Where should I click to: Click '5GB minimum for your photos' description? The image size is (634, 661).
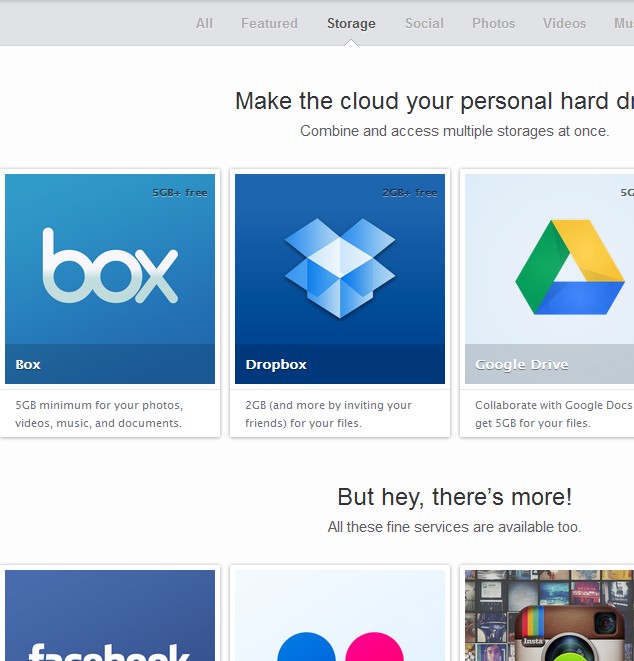click(99, 414)
